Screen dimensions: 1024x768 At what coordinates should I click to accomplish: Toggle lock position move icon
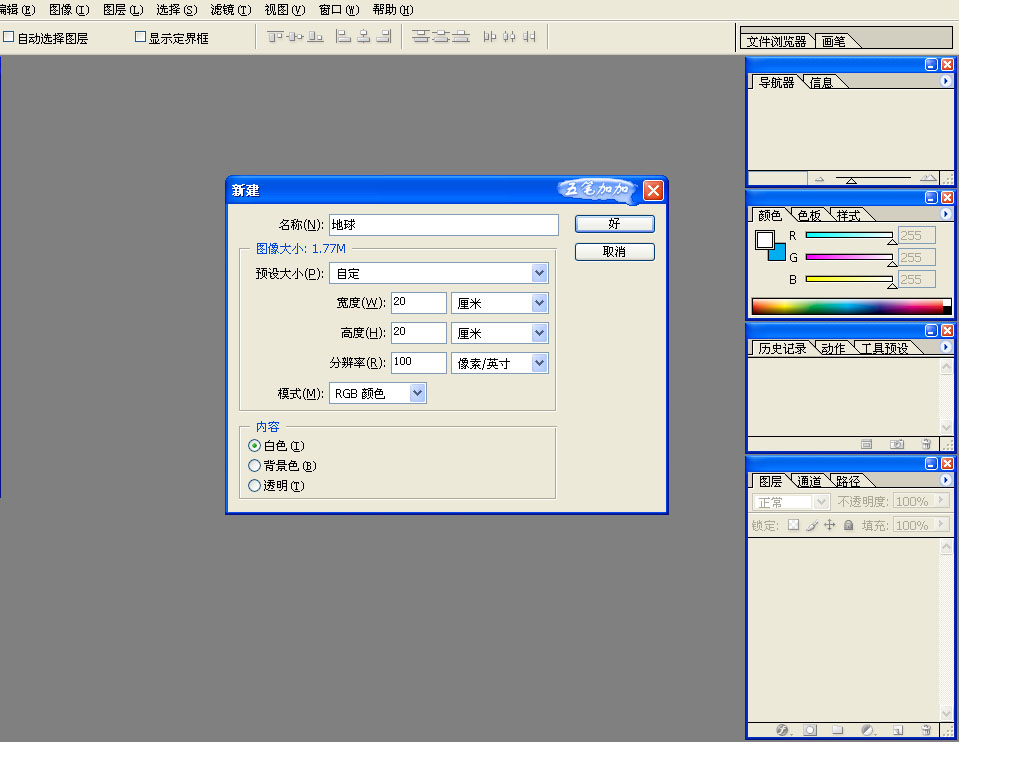830,525
